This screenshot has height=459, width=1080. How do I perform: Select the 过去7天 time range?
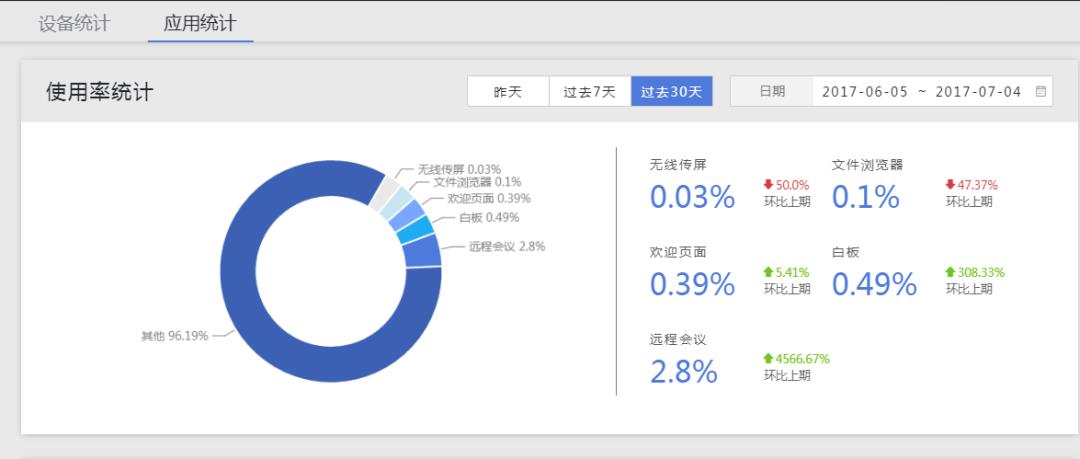589,91
